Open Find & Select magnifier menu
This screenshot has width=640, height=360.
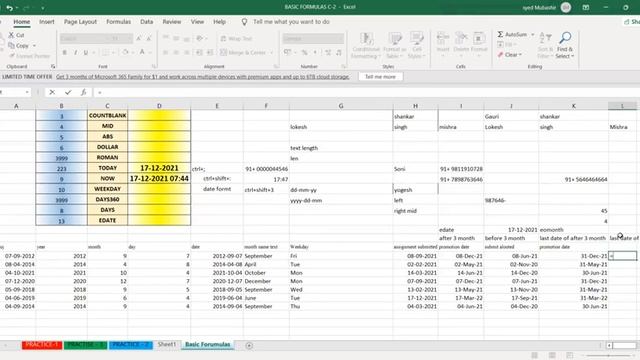coord(564,46)
